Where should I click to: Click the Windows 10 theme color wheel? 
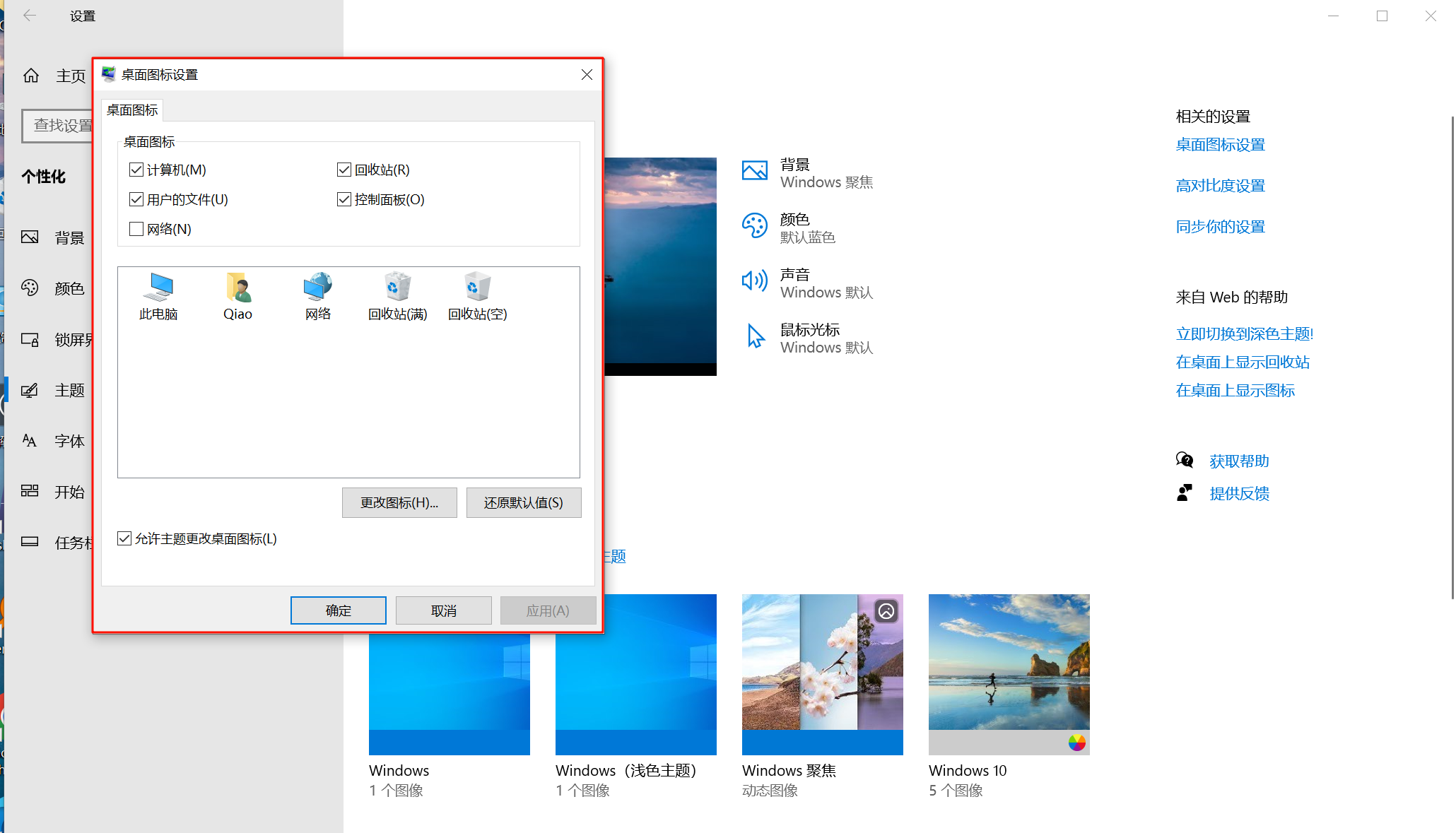1076,743
